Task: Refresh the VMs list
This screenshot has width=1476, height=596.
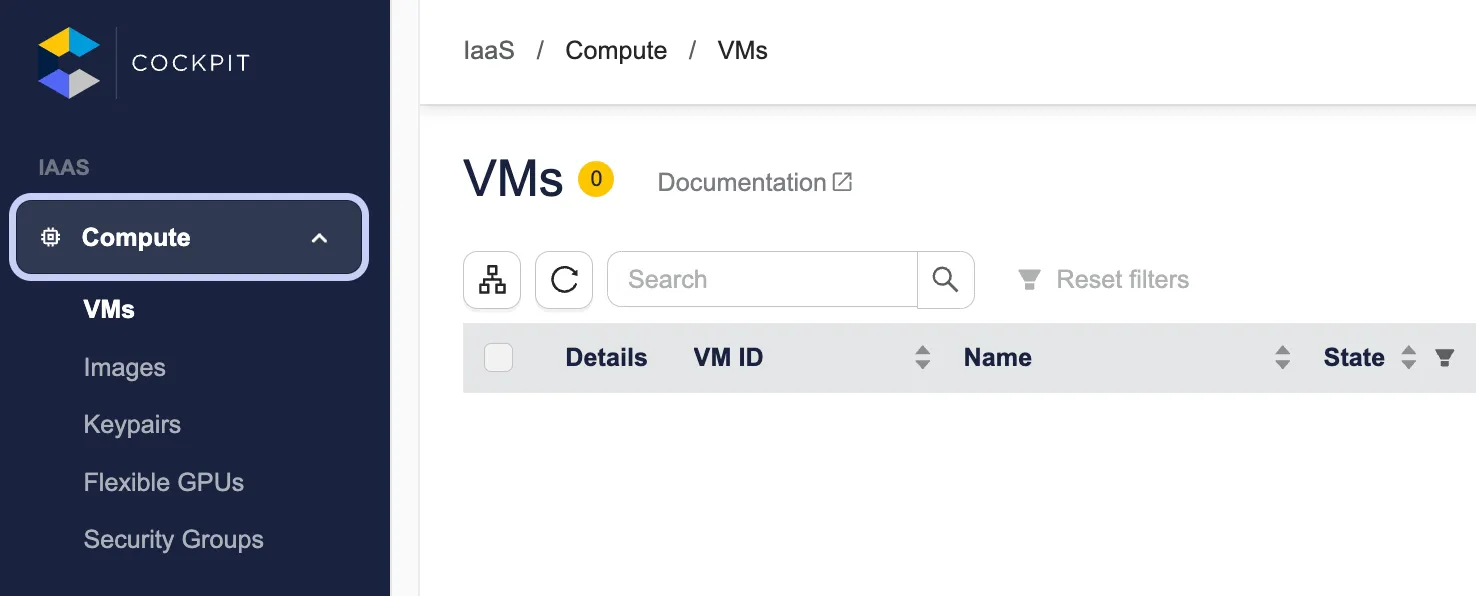Action: click(563, 280)
